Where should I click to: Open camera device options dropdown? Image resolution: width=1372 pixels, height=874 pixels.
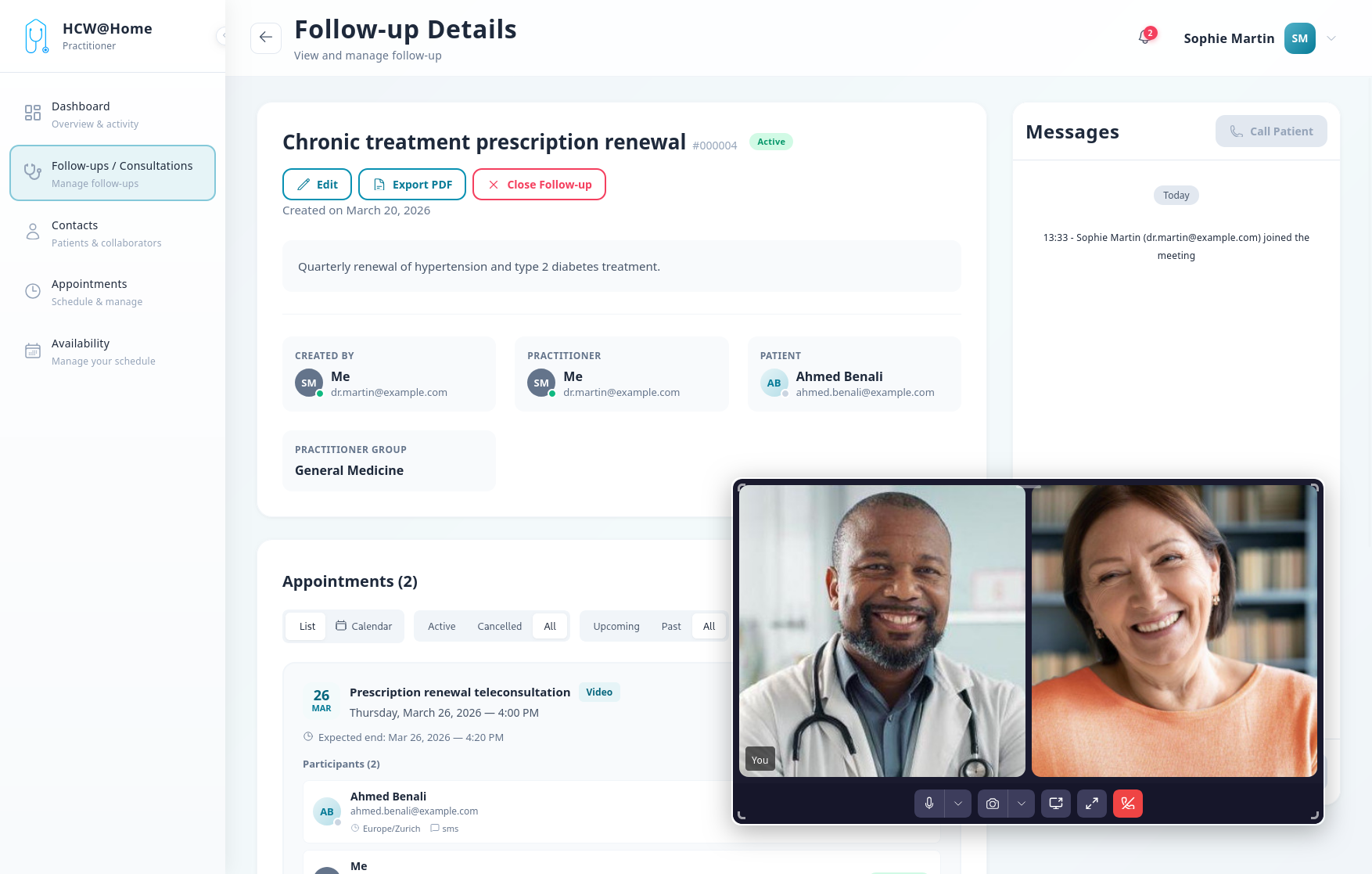1022,804
